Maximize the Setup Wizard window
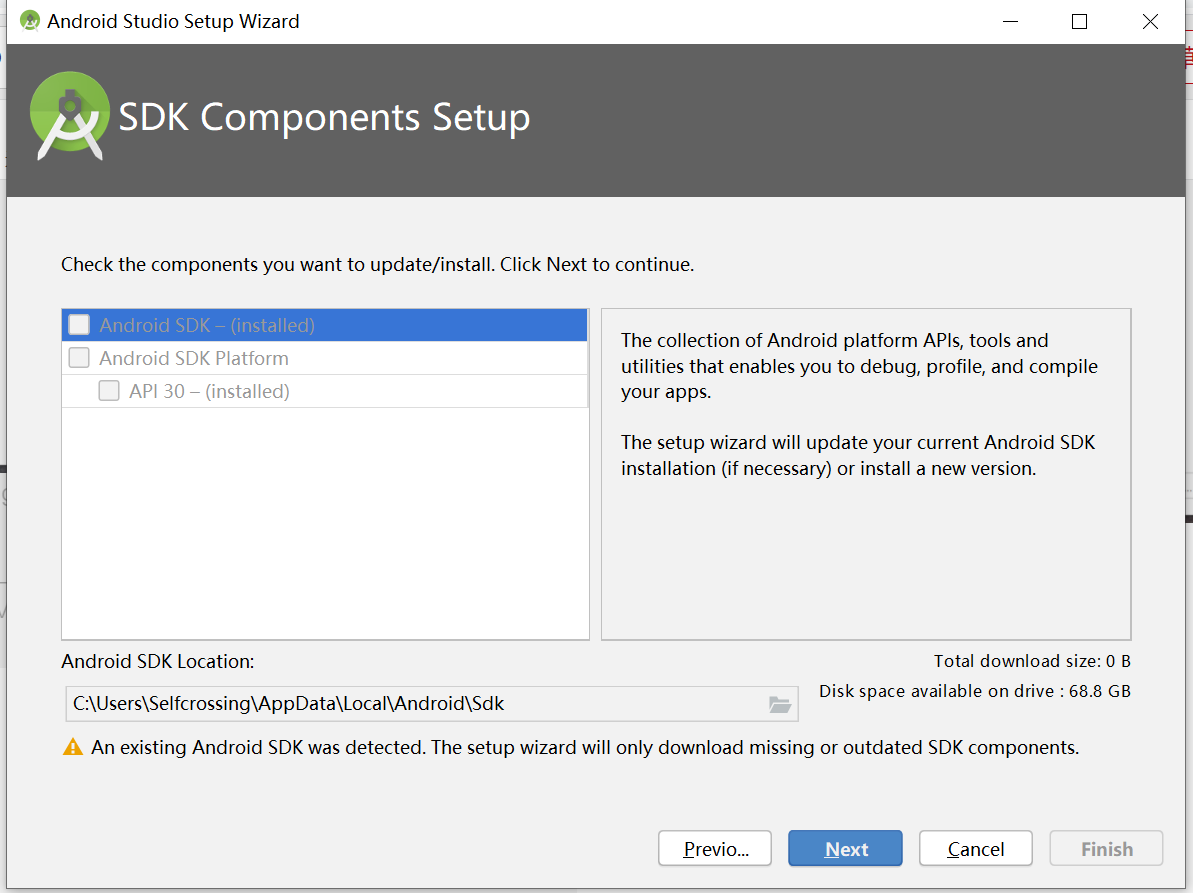This screenshot has height=893, width=1193. click(x=1079, y=21)
